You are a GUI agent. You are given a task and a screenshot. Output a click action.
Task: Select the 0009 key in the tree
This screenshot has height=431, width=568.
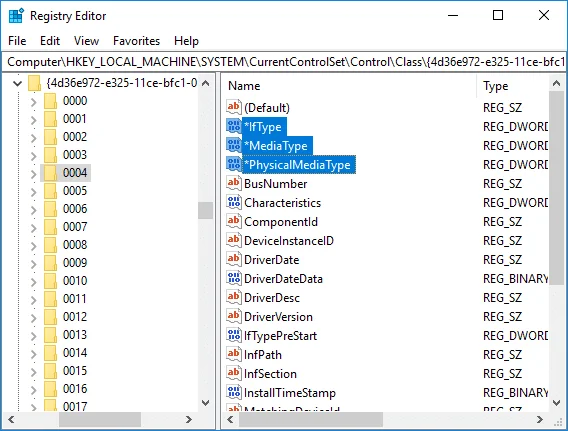(75, 263)
